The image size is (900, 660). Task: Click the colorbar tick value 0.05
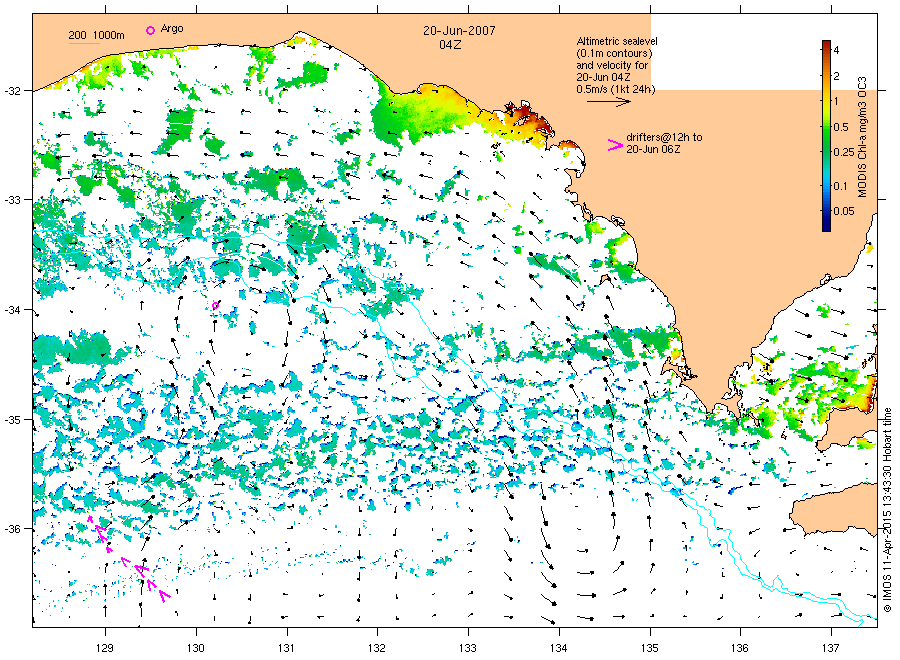coord(844,211)
